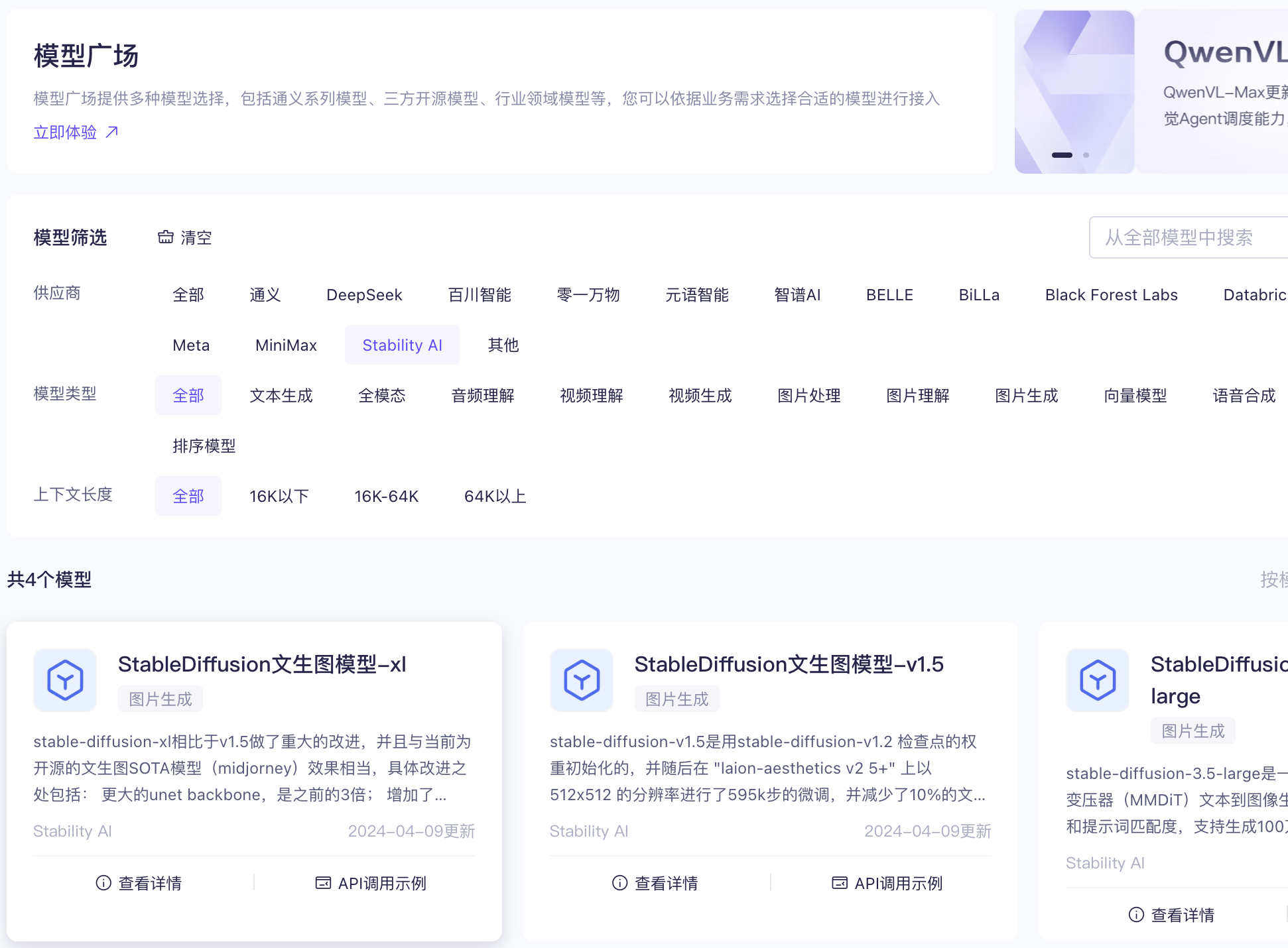Filter model type 语音合成
The image size is (1288, 948).
click(1244, 396)
